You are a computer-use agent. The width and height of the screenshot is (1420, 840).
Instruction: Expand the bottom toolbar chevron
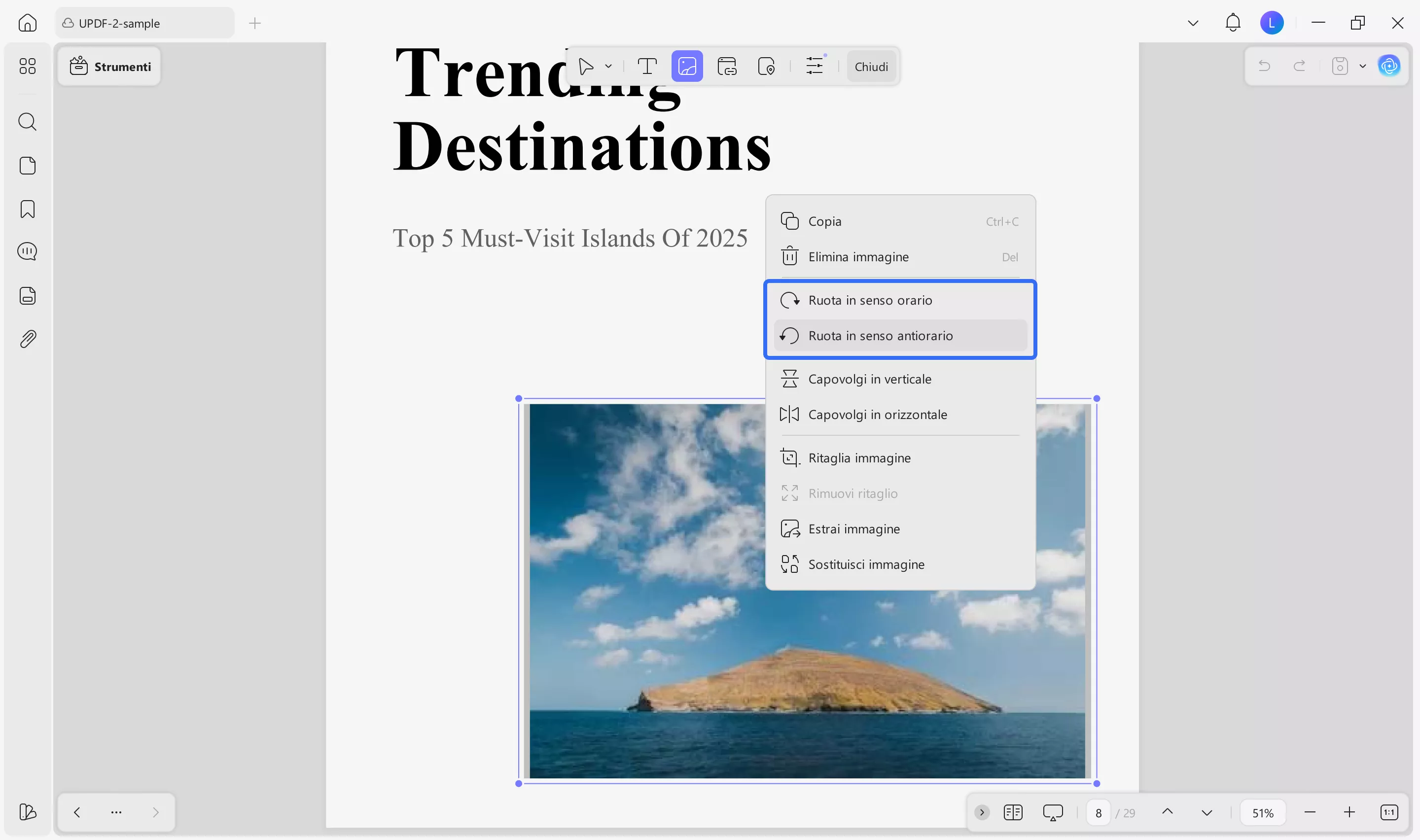[x=982, y=812]
